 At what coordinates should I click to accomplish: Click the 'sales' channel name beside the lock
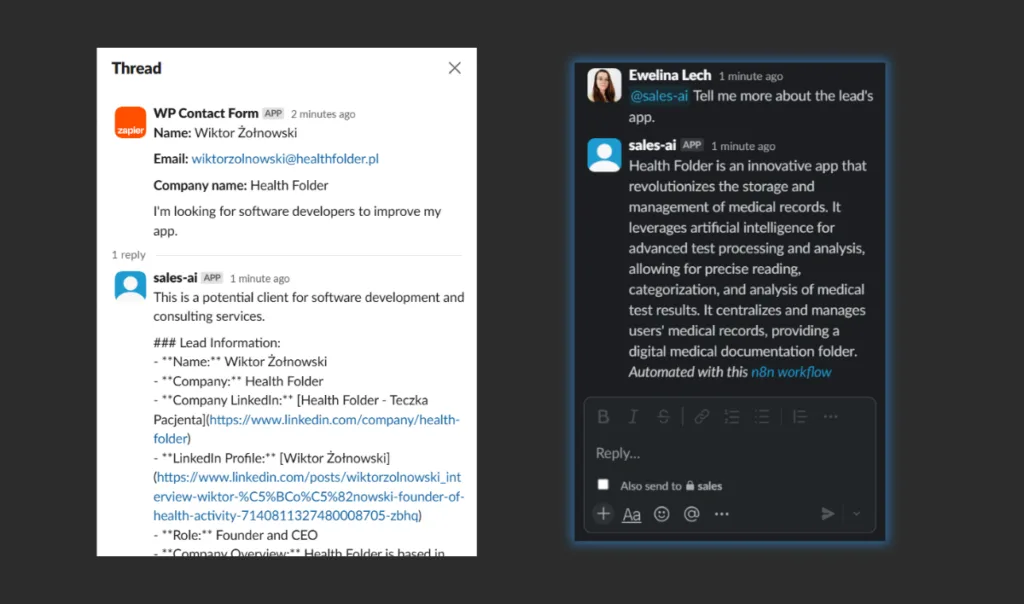(x=710, y=486)
